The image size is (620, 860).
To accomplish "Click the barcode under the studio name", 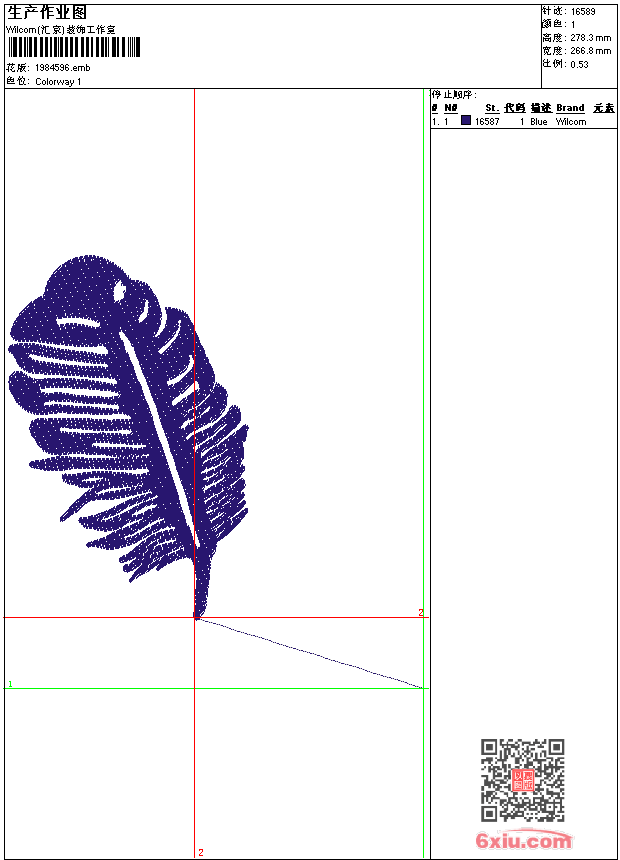I will (x=74, y=47).
